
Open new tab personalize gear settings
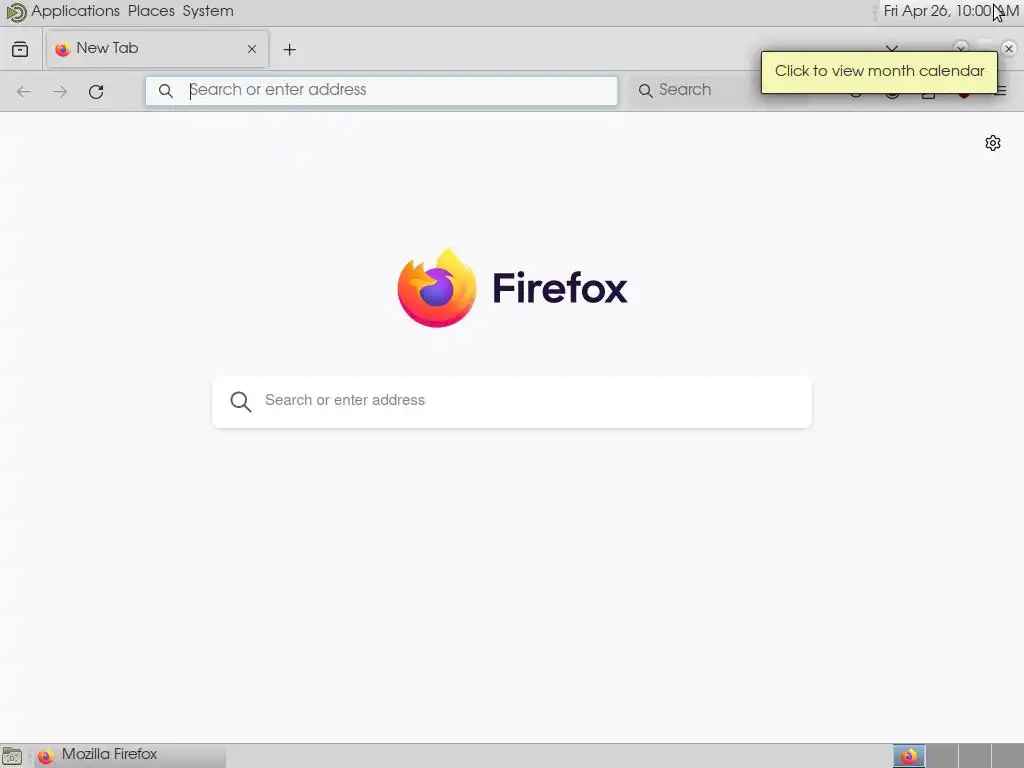click(x=993, y=143)
